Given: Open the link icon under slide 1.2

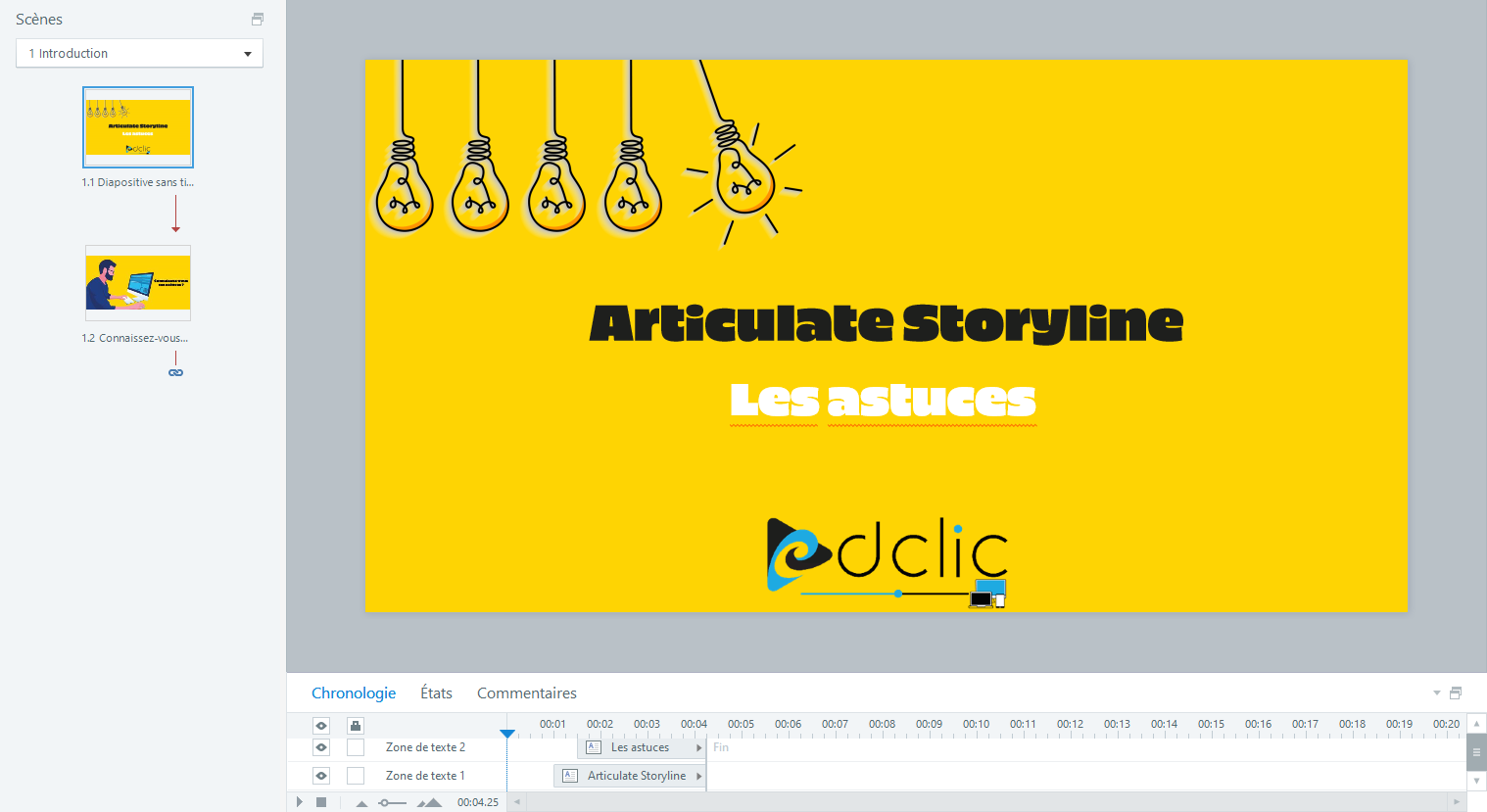Looking at the screenshot, I should pos(175,372).
